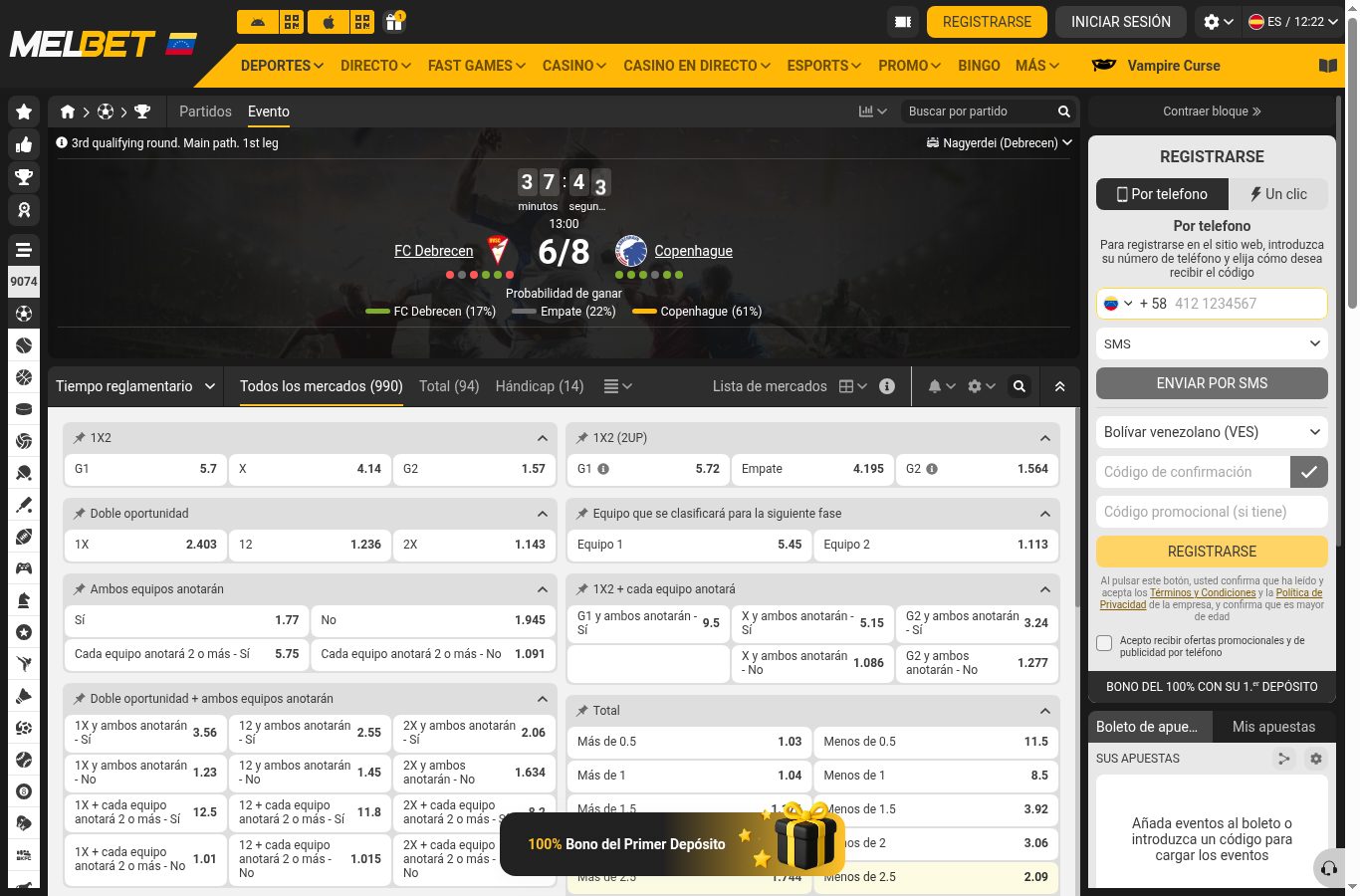The height and width of the screenshot is (896, 1360).
Task: Open the Android app download icon
Action: pyautogui.click(x=257, y=21)
